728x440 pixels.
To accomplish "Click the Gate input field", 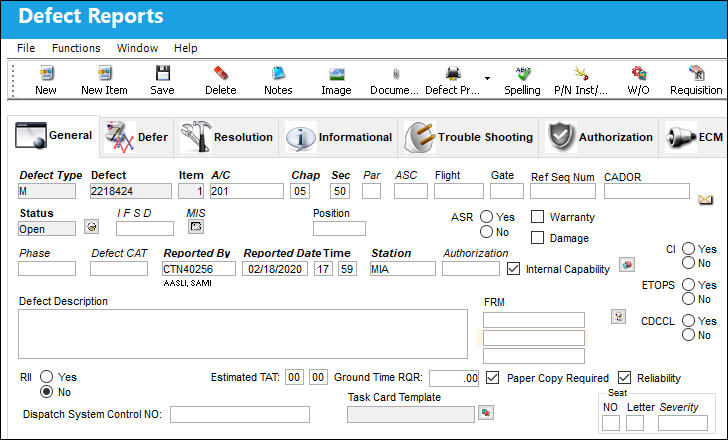I will click(507, 191).
